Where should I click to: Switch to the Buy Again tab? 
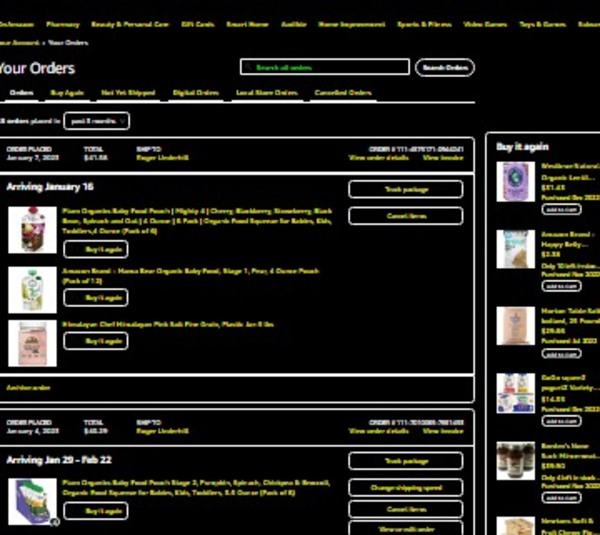(67, 93)
